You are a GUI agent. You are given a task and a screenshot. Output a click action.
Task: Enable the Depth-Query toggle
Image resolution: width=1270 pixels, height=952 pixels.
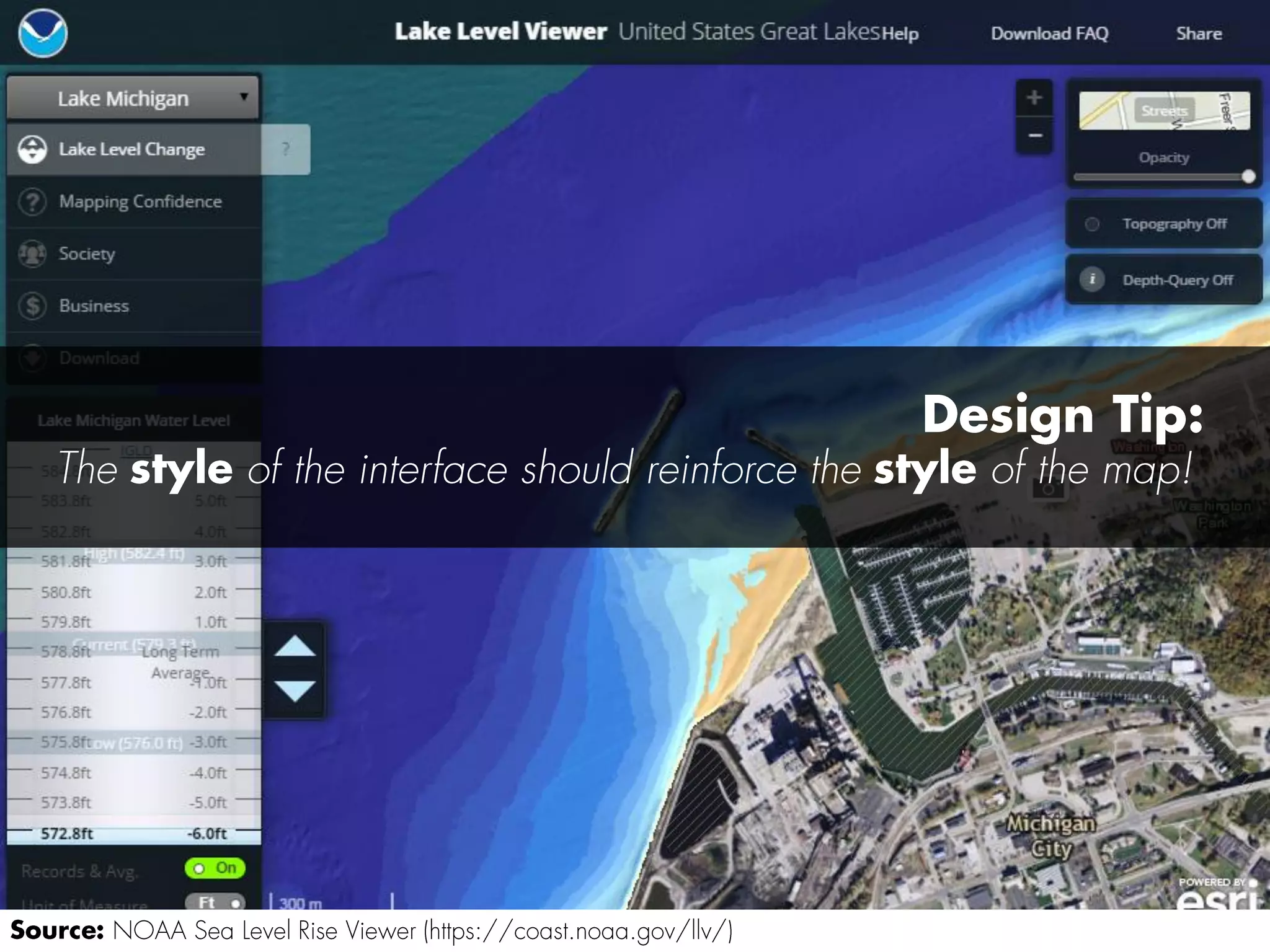pyautogui.click(x=1093, y=280)
